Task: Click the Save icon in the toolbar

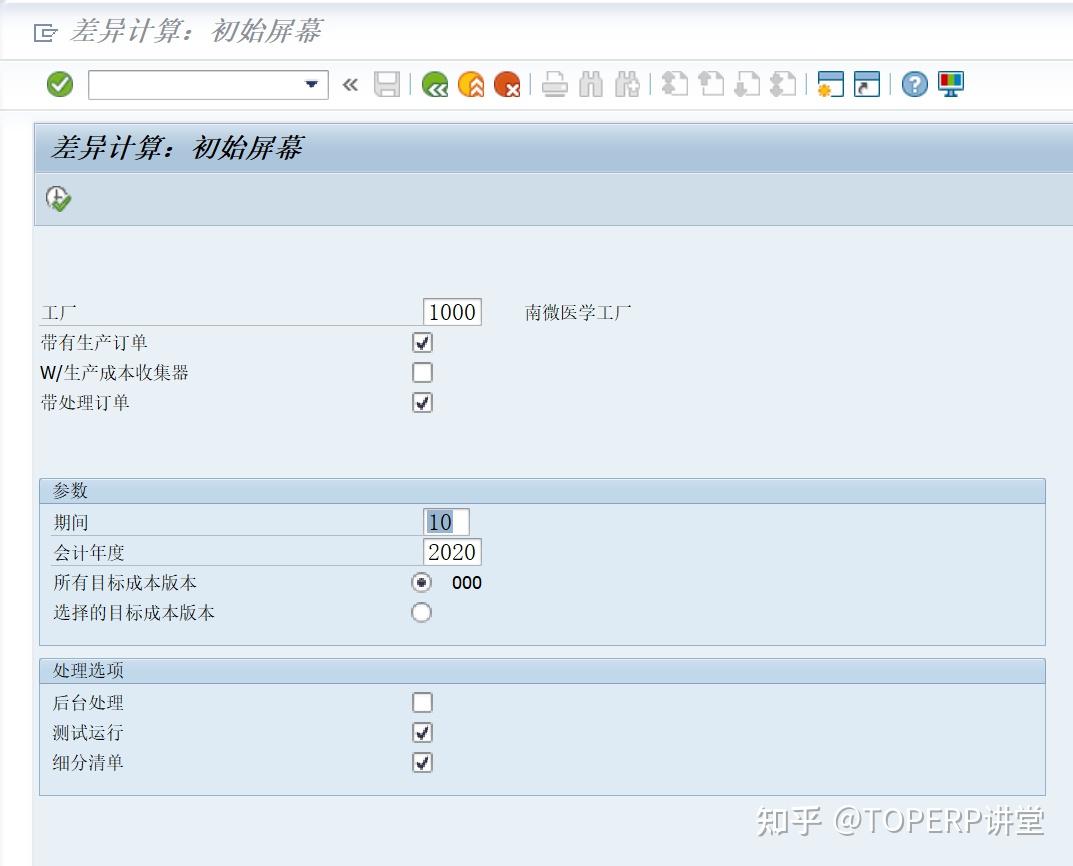Action: tap(384, 84)
